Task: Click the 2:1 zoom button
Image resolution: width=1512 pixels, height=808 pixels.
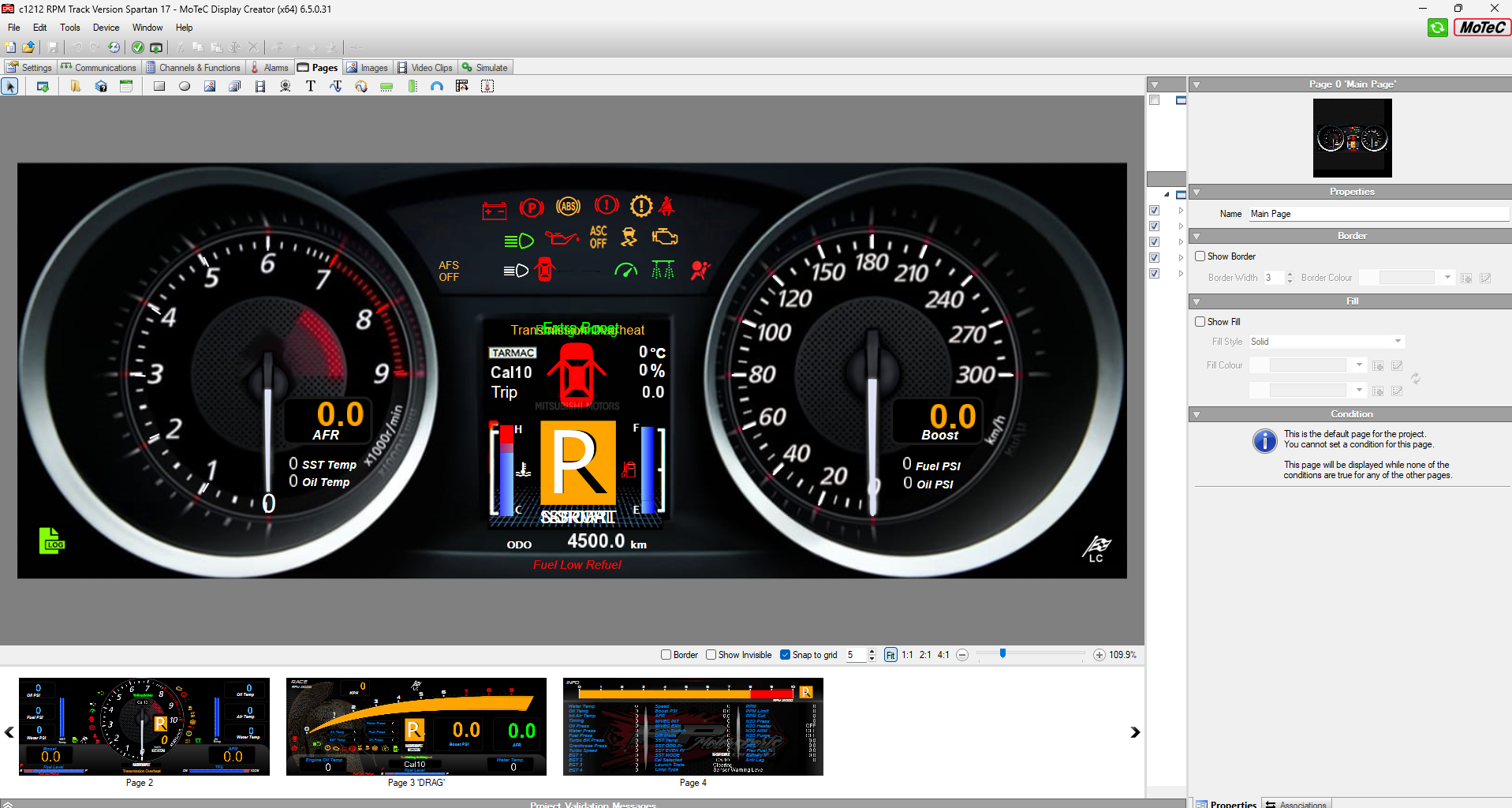Action: (924, 654)
